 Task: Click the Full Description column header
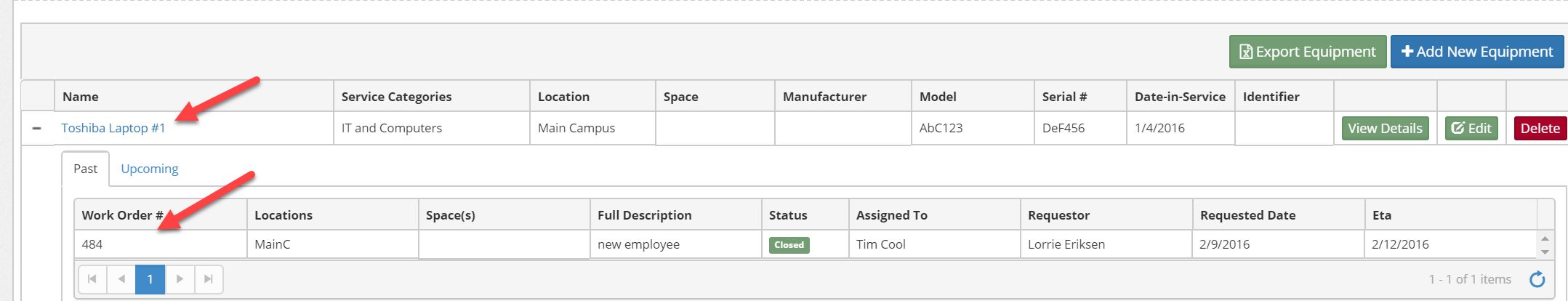pos(676,215)
